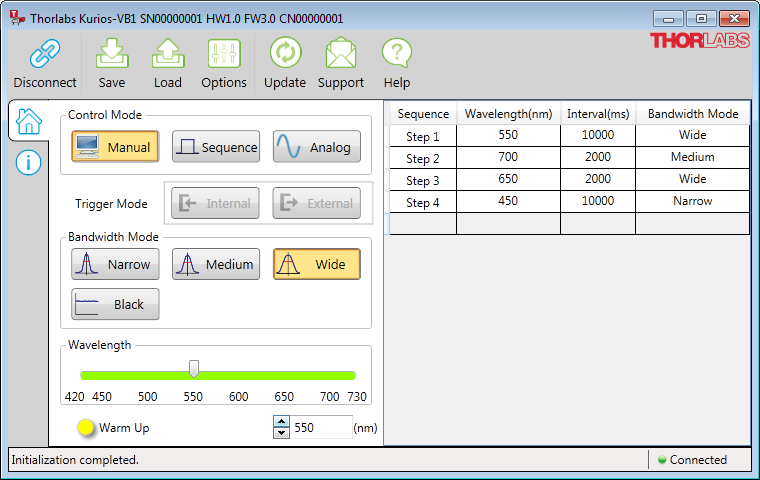The height and width of the screenshot is (480, 760).
Task: Click Step 2 interval cell 2000
Action: (x=598, y=157)
